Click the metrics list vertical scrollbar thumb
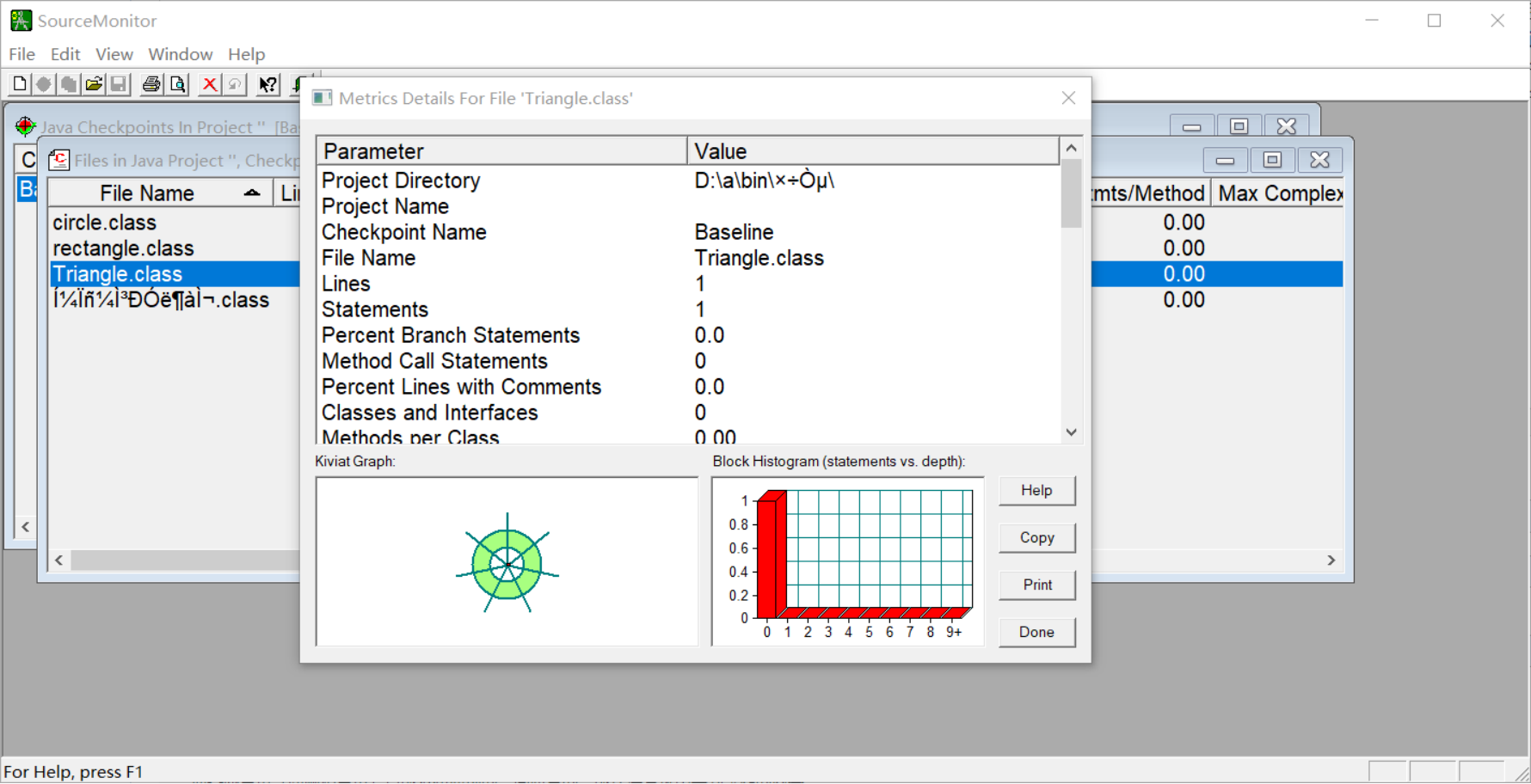 [1071, 193]
